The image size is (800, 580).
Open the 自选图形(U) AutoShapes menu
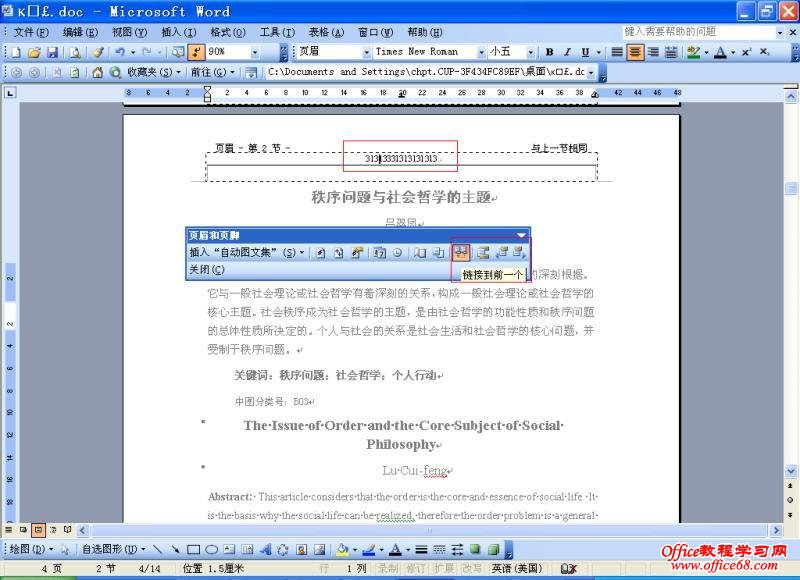114,549
